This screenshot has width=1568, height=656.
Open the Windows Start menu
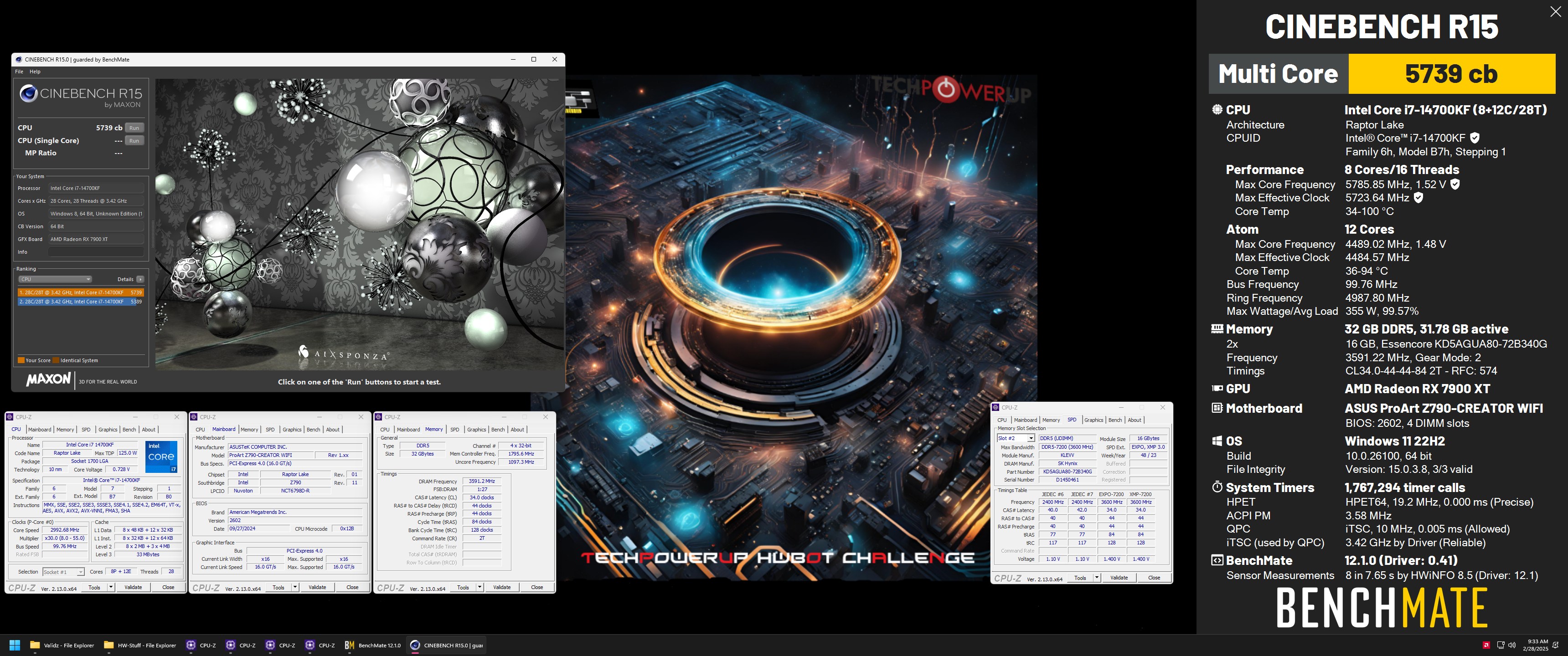tap(15, 645)
